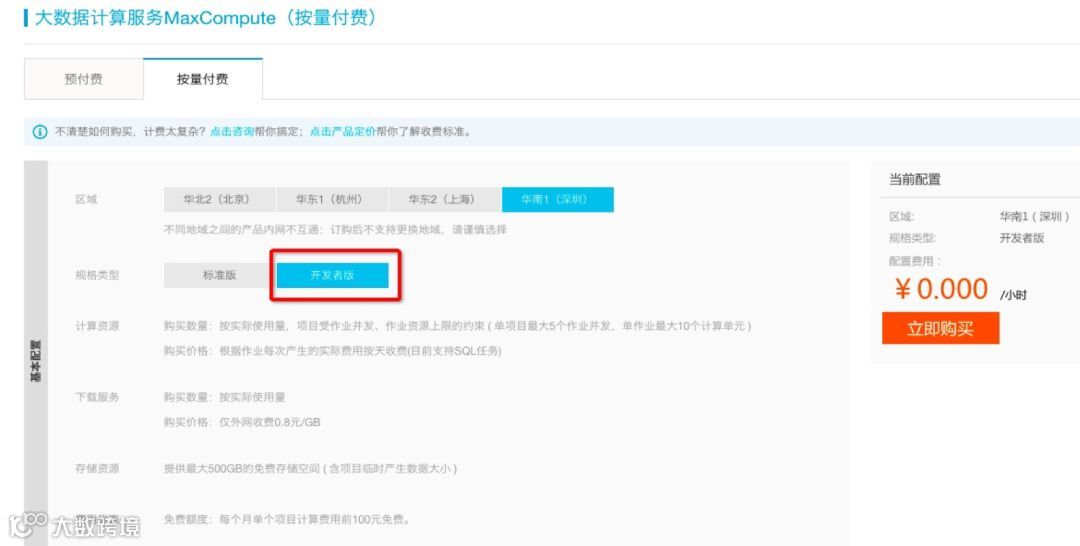Click the 计算资源 购买价格 description line
1080x546 pixels.
pos(333,351)
